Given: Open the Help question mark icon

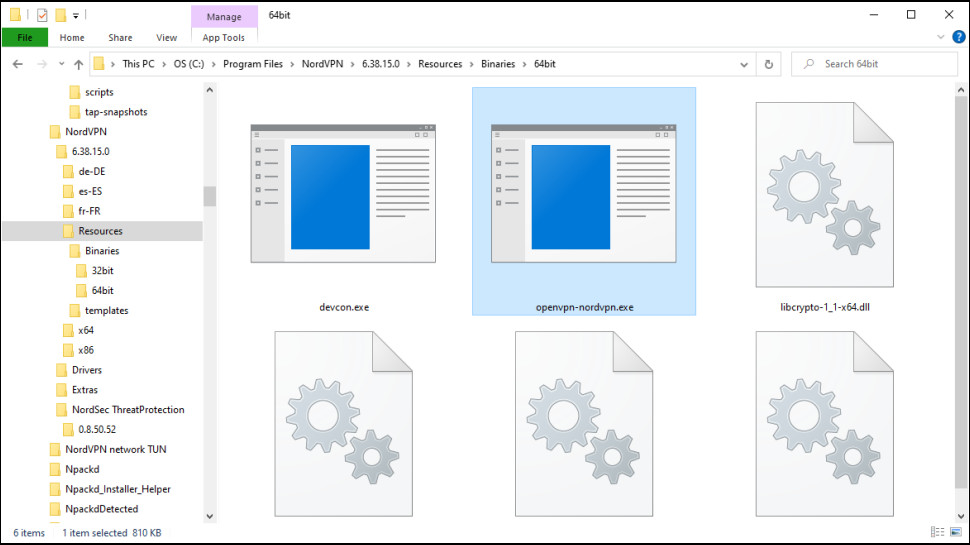Looking at the screenshot, I should point(958,37).
